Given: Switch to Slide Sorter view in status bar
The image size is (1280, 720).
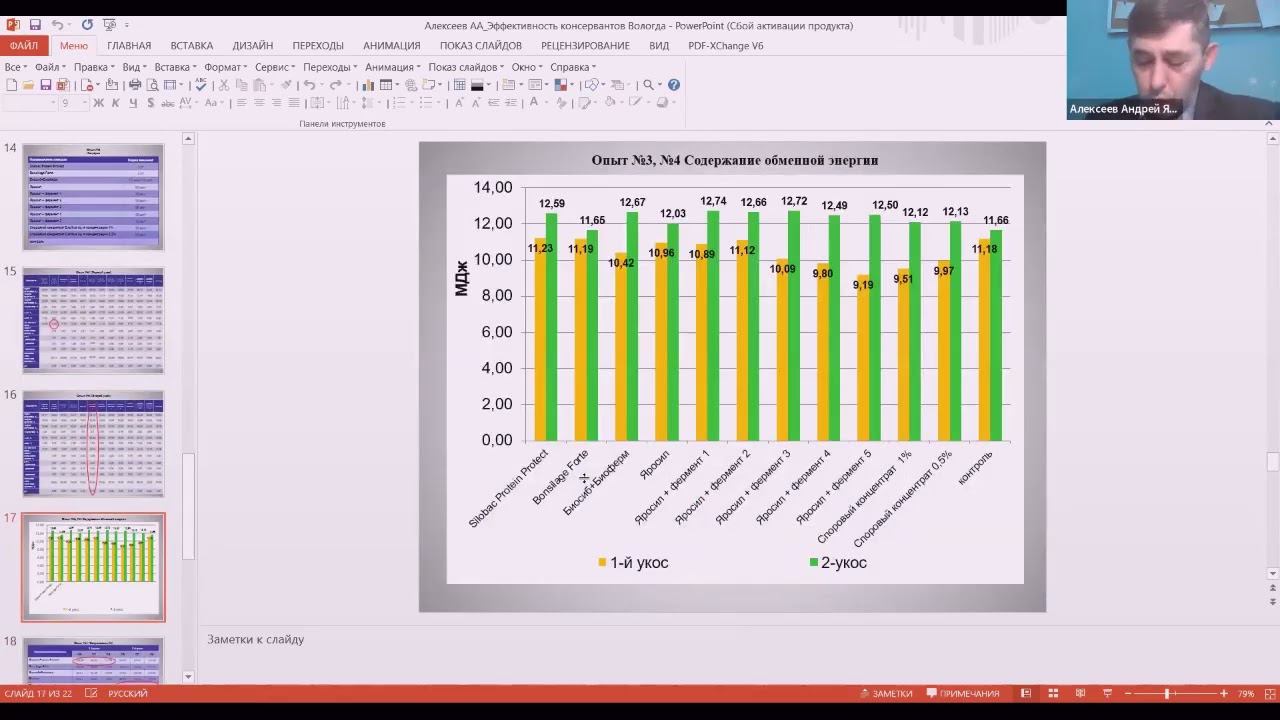Looking at the screenshot, I should click(x=1053, y=693).
